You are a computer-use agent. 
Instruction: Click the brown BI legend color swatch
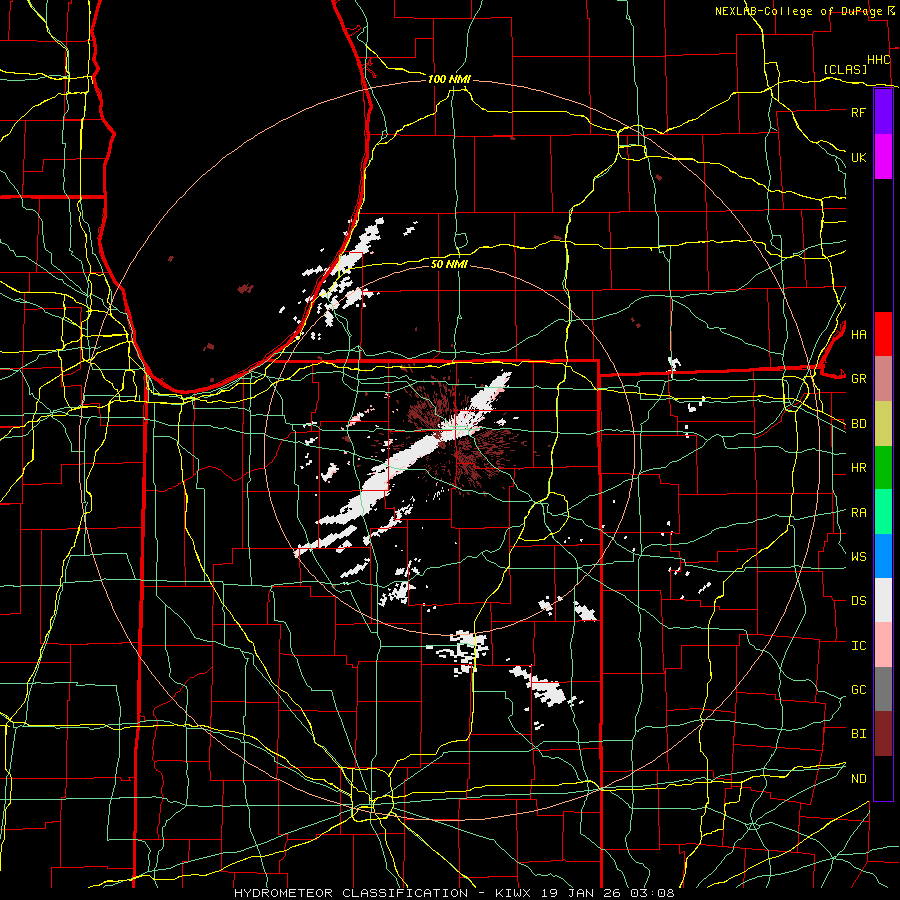tap(883, 734)
